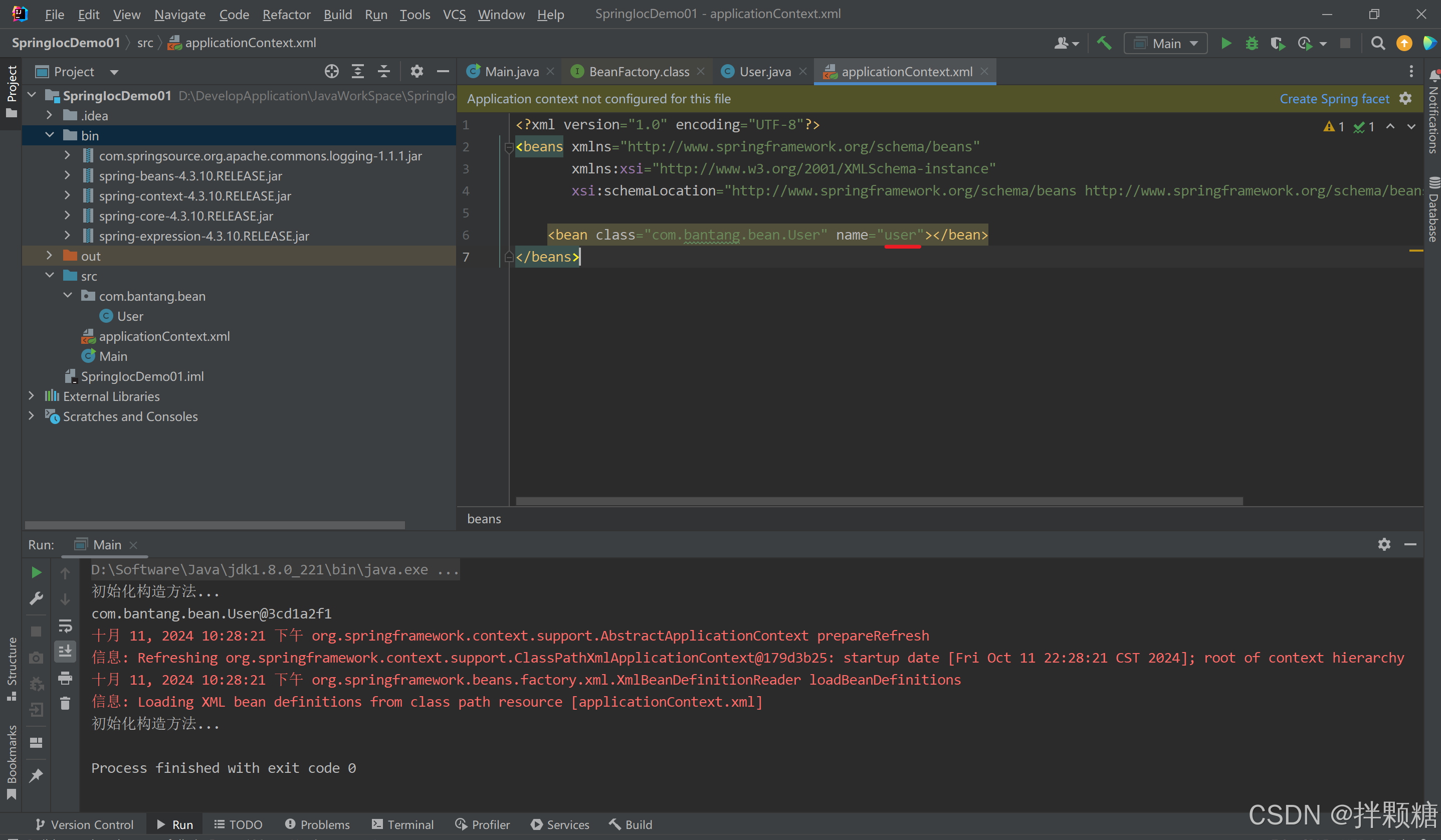Toggle scroll to end in console
The image size is (1441, 840).
coord(65,651)
